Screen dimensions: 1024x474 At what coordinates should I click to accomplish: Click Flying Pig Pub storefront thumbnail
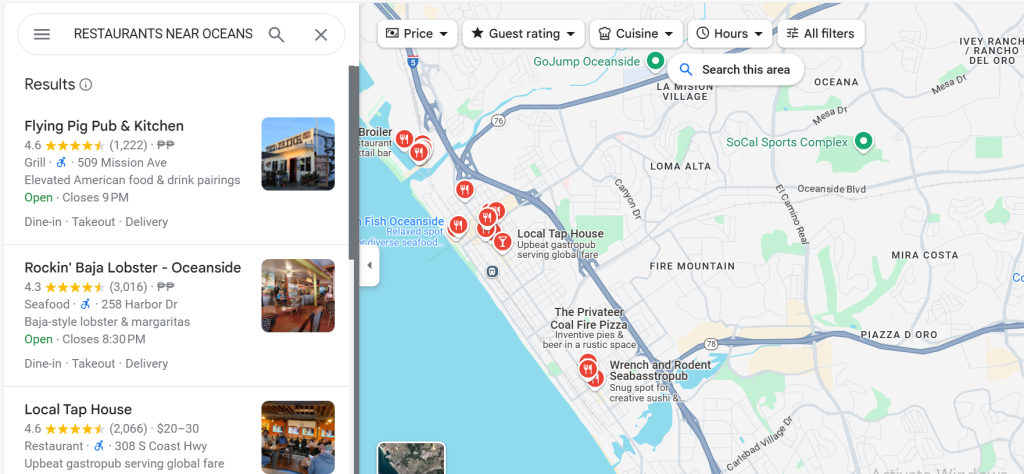pos(298,154)
